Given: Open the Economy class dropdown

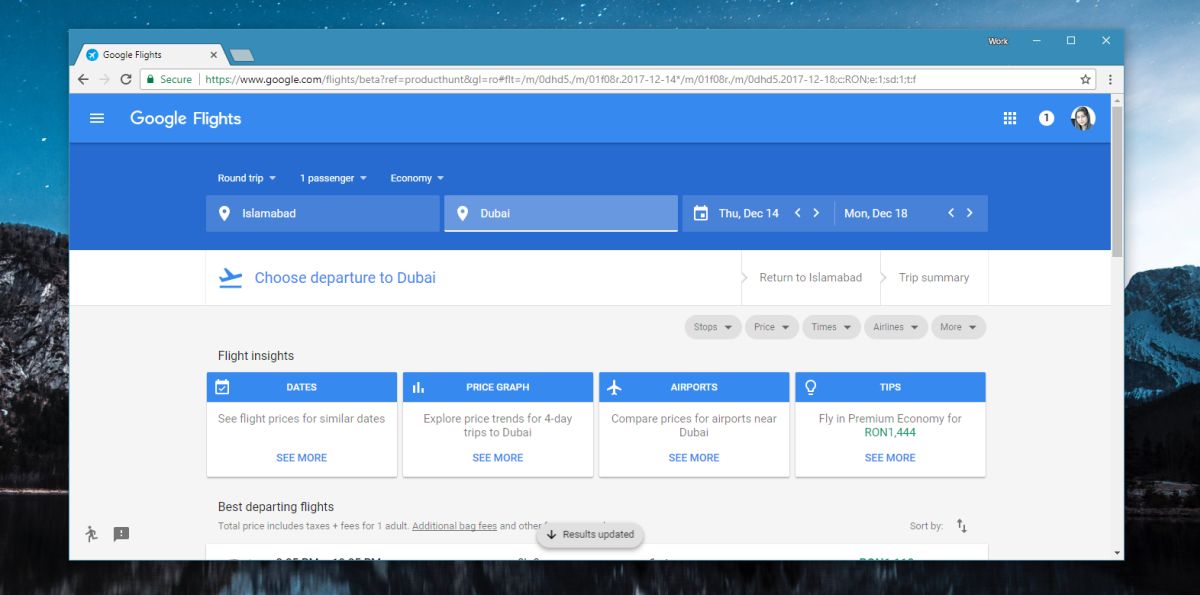Looking at the screenshot, I should coord(417,178).
